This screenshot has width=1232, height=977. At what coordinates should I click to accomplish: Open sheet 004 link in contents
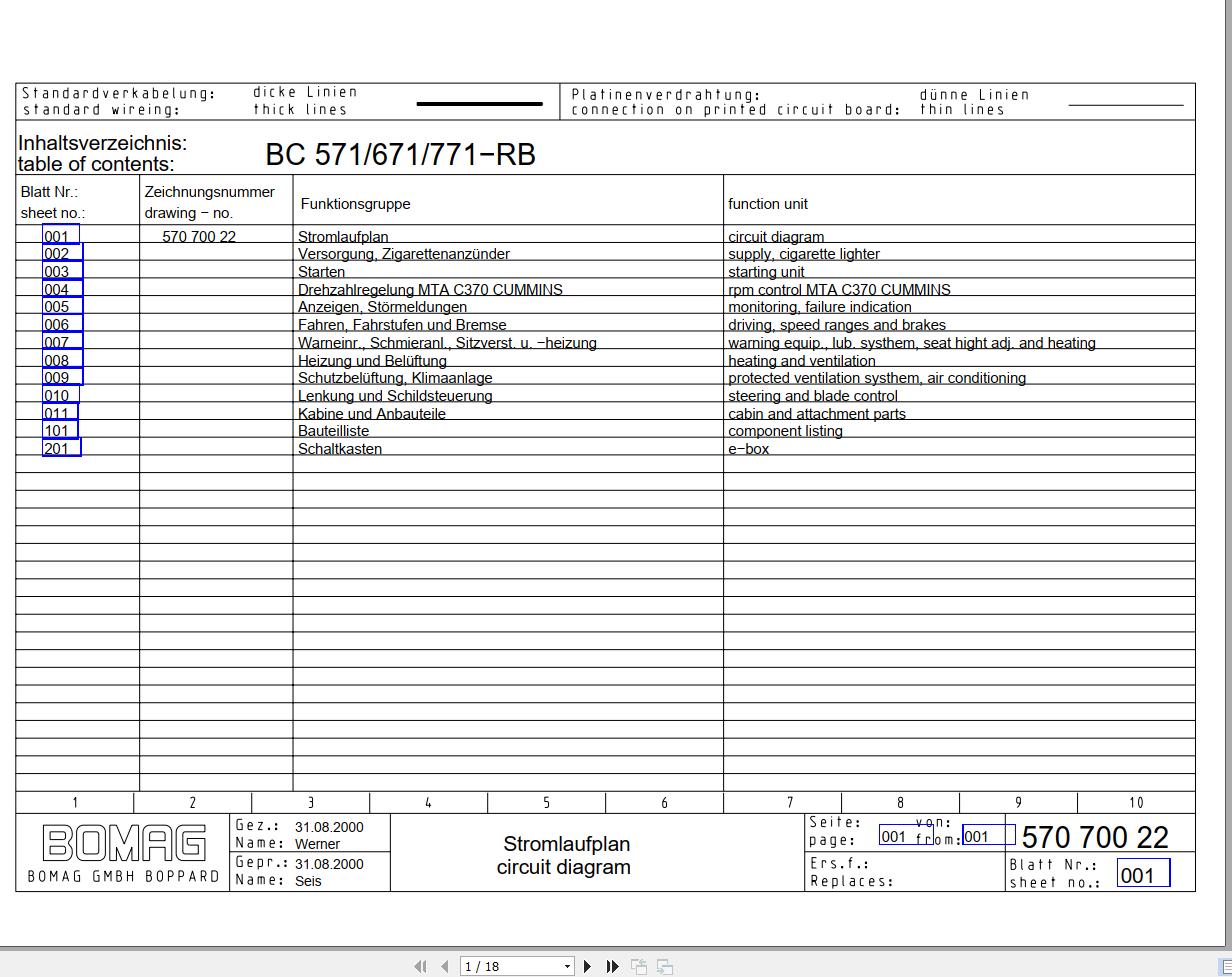[x=62, y=289]
